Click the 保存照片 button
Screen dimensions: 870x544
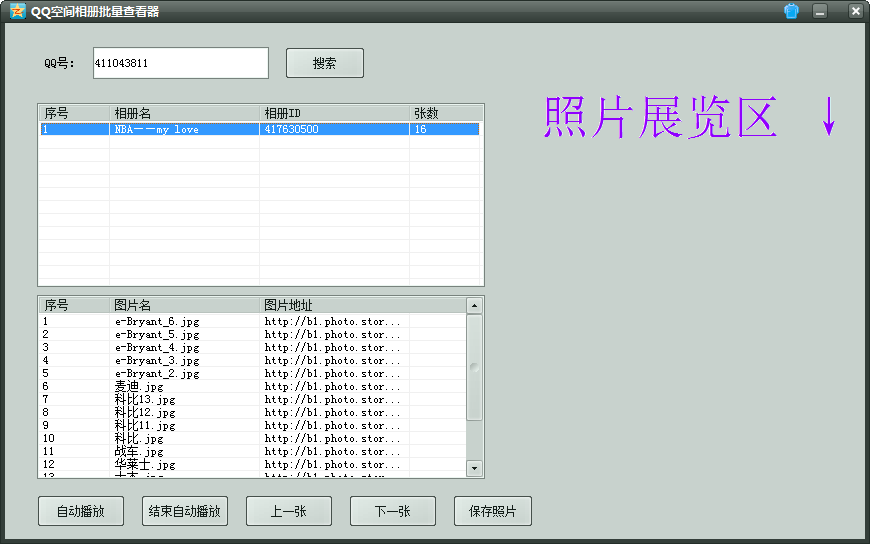493,511
